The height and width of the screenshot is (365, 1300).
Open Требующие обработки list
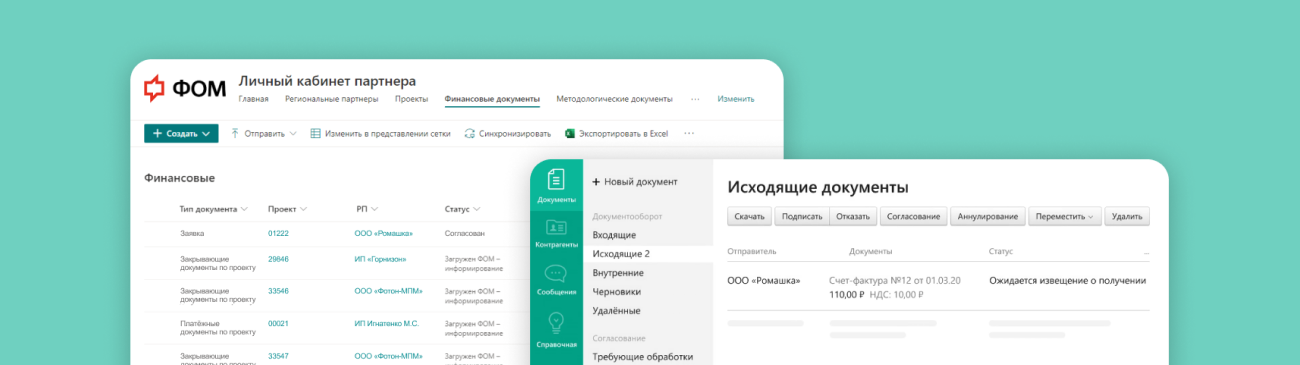point(643,357)
